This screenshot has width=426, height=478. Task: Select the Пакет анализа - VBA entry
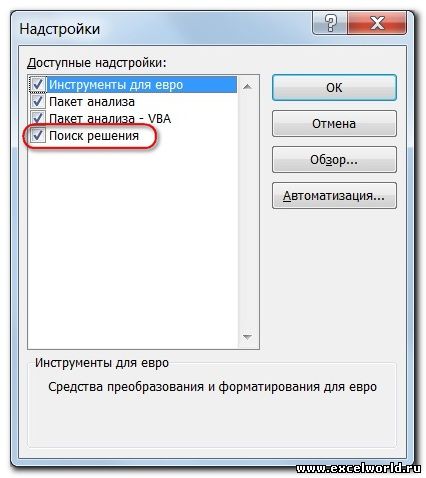point(110,118)
